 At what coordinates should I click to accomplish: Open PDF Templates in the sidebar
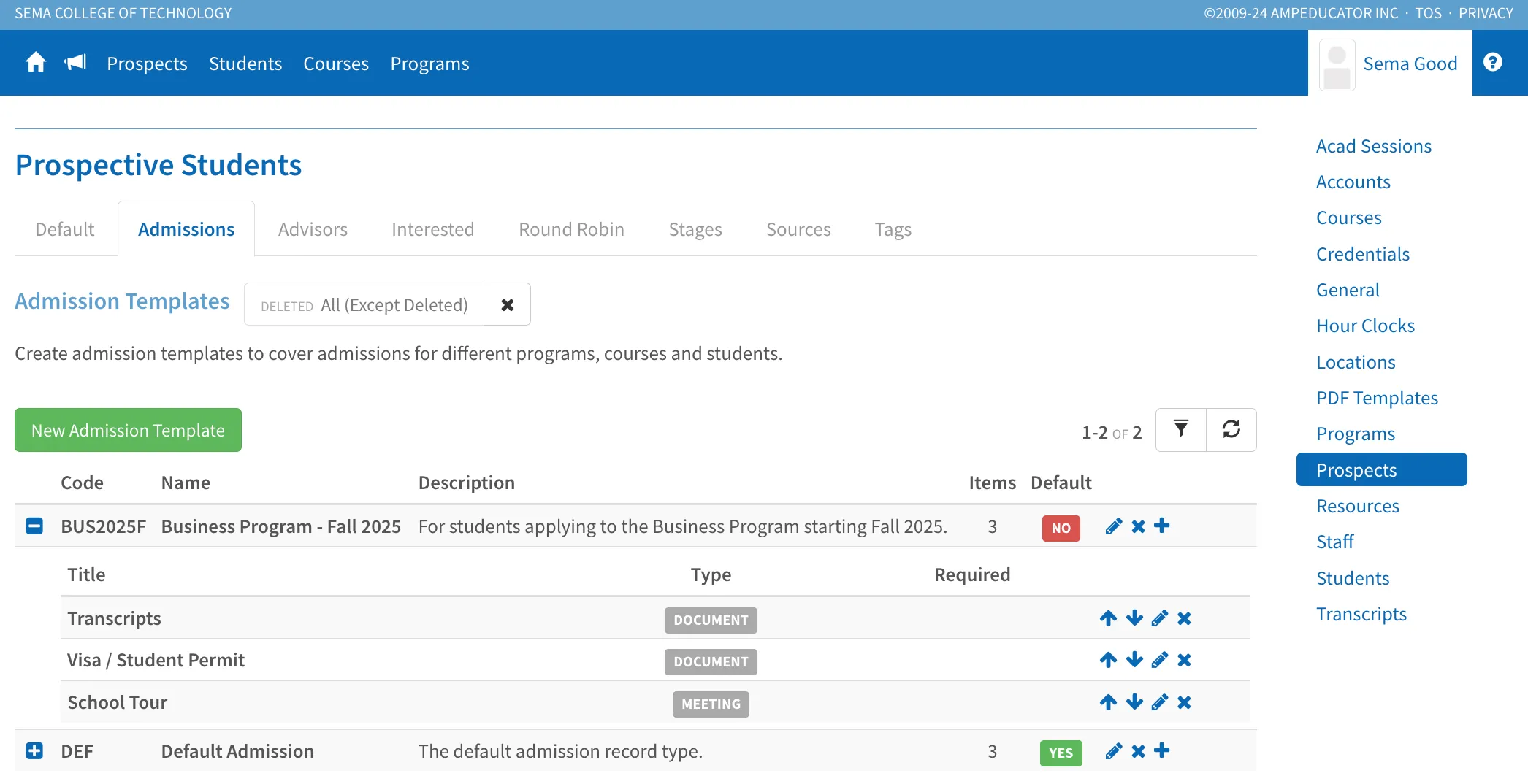click(1377, 398)
